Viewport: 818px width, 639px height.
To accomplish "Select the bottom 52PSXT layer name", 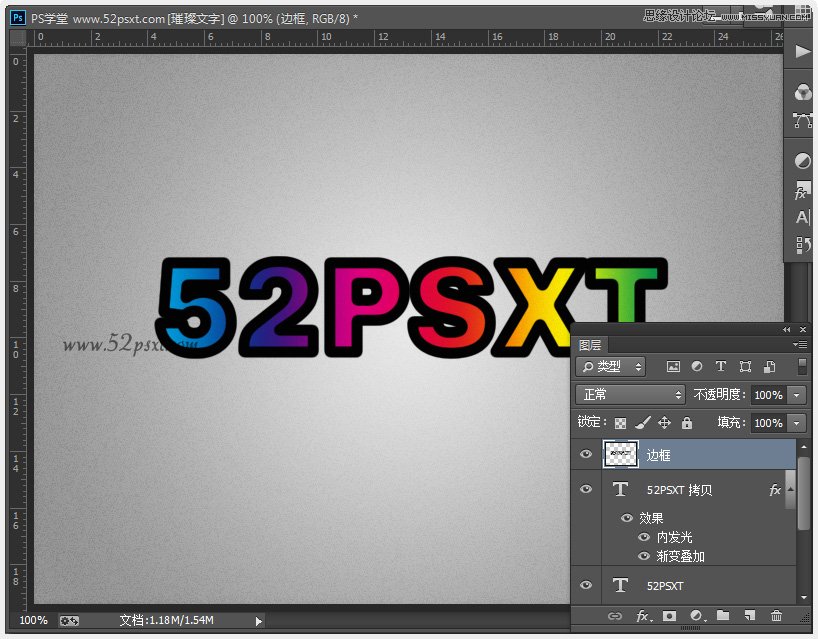I will (x=665, y=586).
